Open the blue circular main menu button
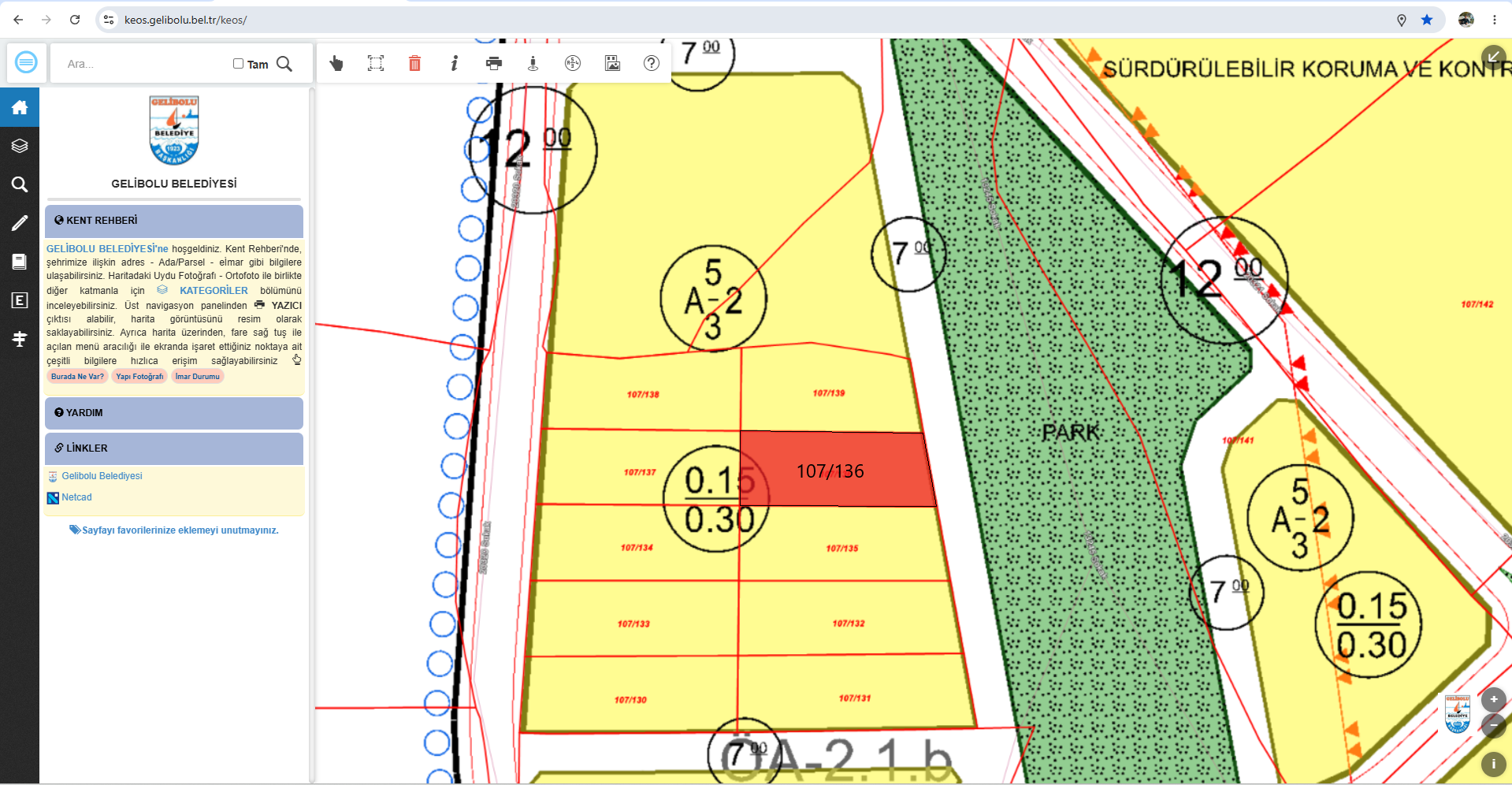This screenshot has height=785, width=1512. tap(26, 62)
